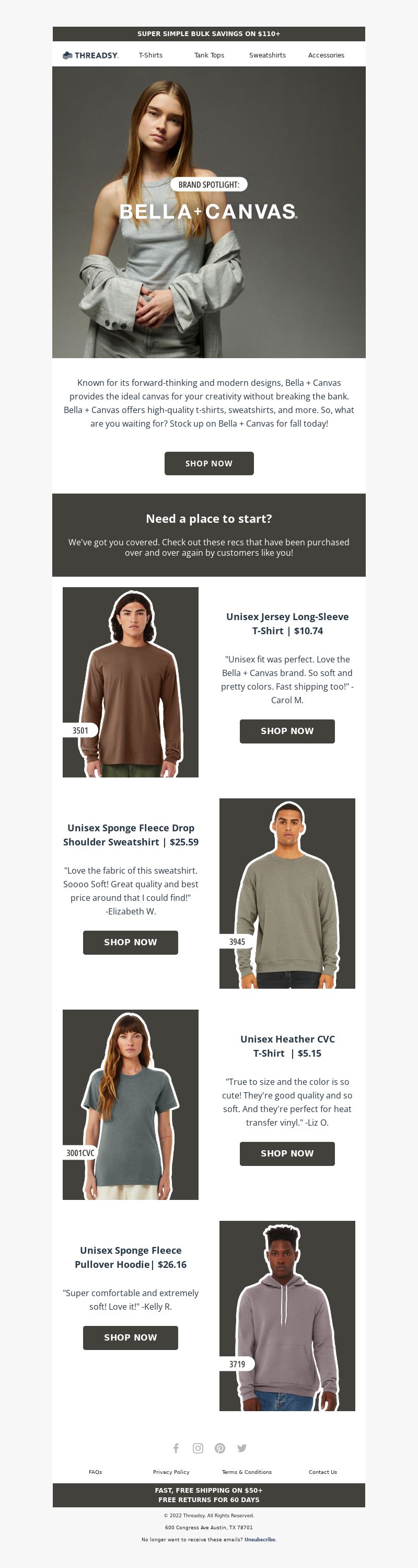Click the Unsubscribe link
This screenshot has width=418, height=1568.
260,1539
